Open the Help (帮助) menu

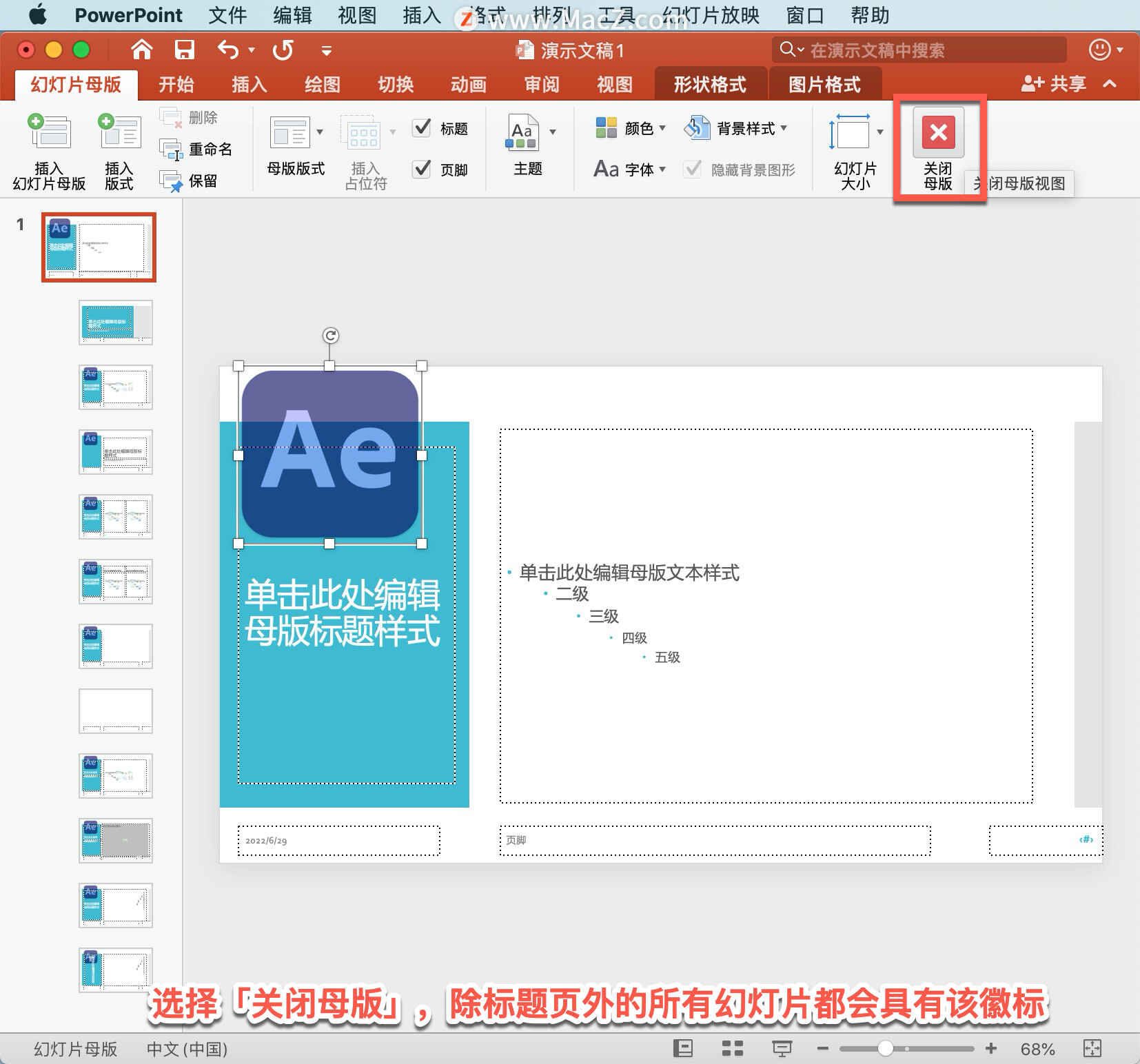(870, 14)
